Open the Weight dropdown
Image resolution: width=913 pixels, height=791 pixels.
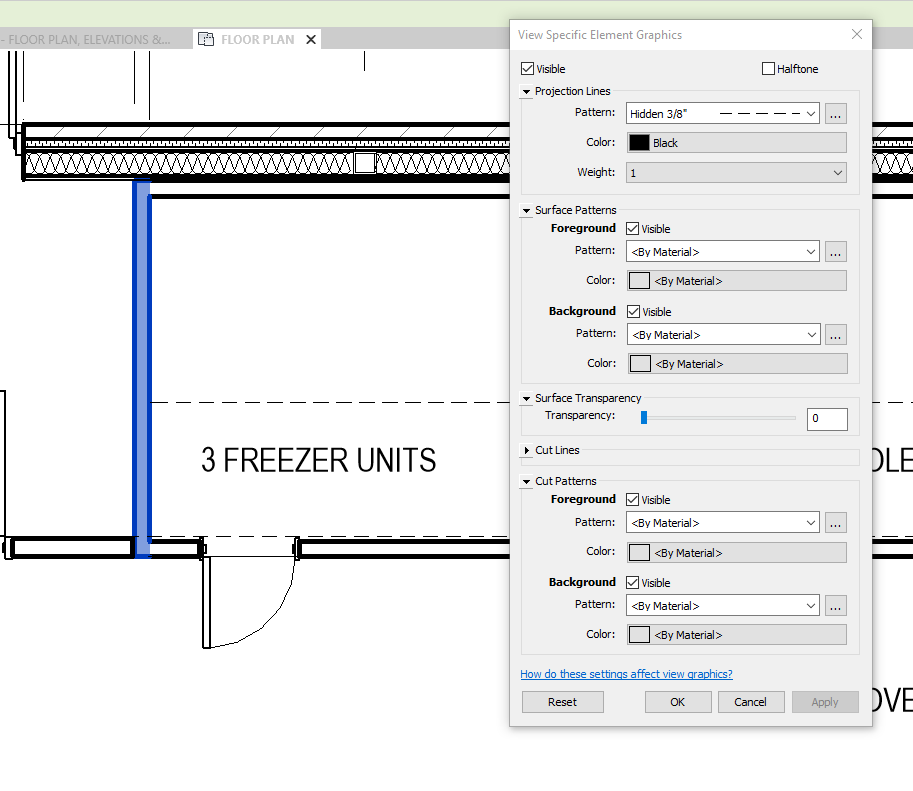click(736, 172)
